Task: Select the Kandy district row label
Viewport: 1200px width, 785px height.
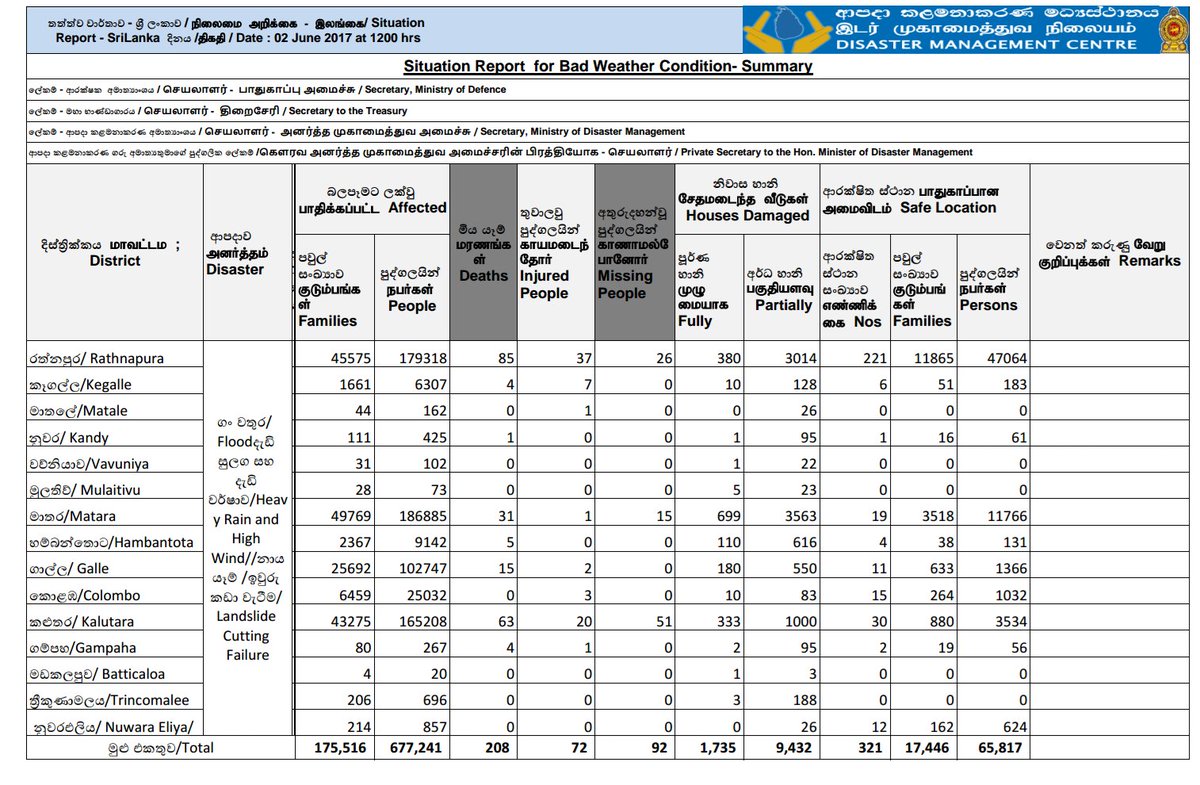Action: (70, 437)
